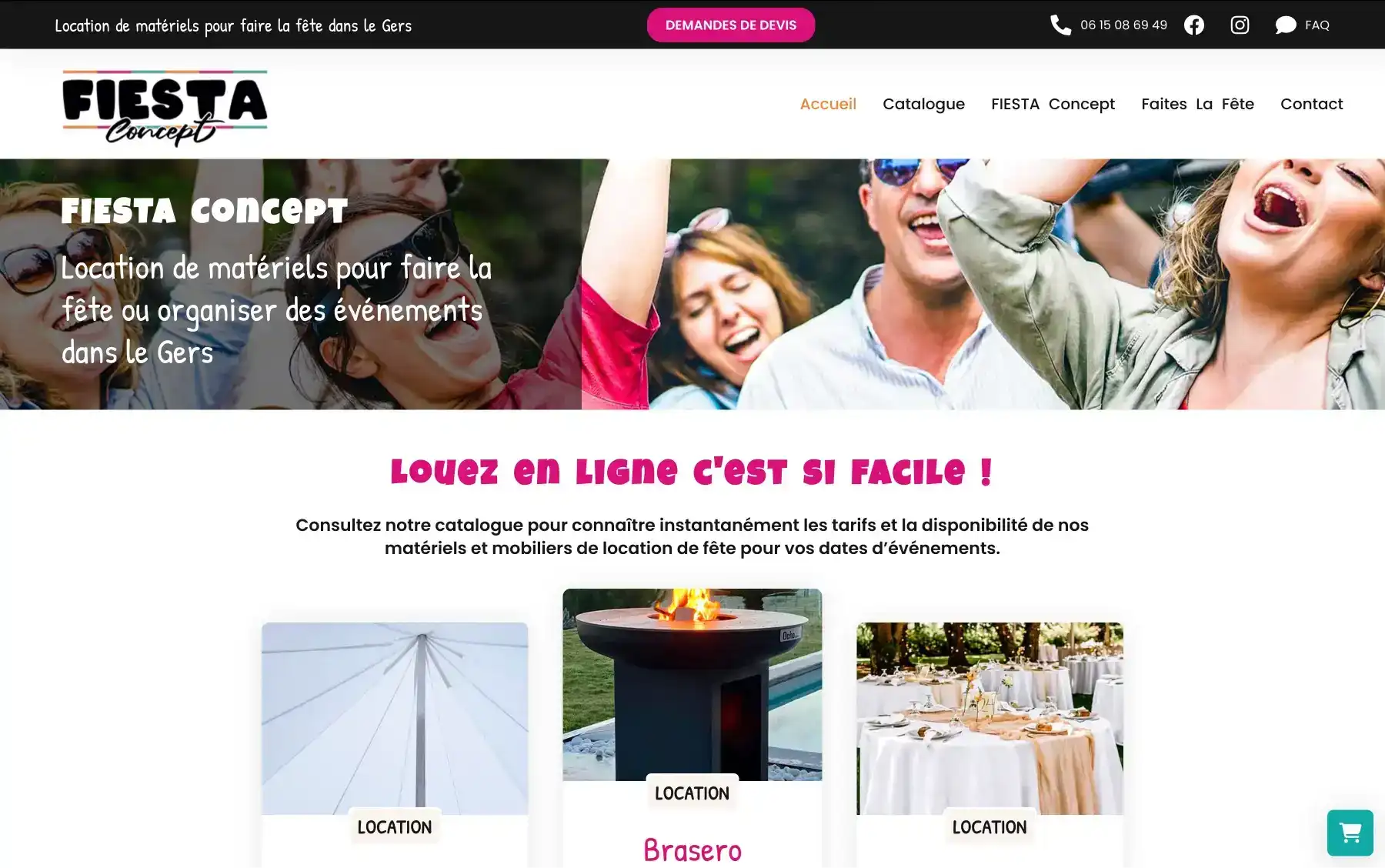This screenshot has width=1385, height=868.
Task: Click the Fiesta Concept logo
Action: [x=165, y=108]
